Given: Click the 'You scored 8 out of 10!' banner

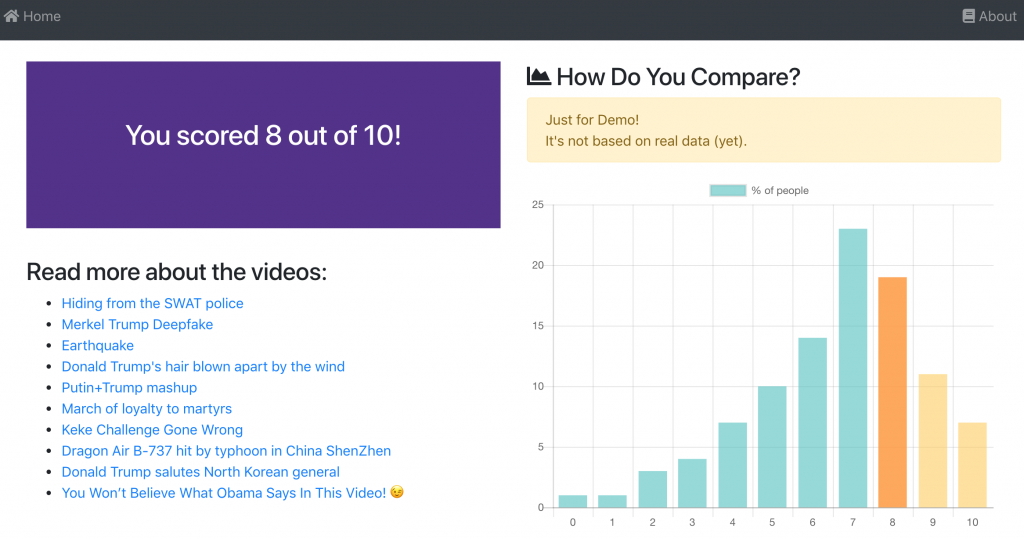Looking at the screenshot, I should click(263, 144).
